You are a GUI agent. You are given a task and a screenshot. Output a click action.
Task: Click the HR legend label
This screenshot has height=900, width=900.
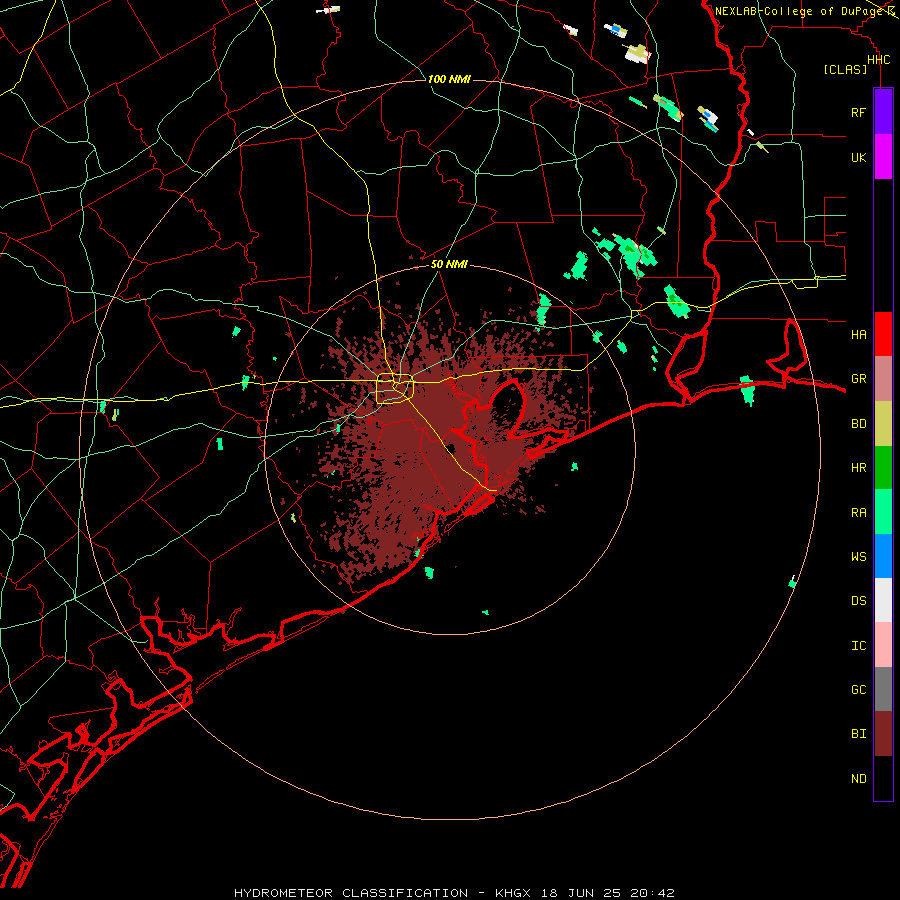tap(858, 468)
